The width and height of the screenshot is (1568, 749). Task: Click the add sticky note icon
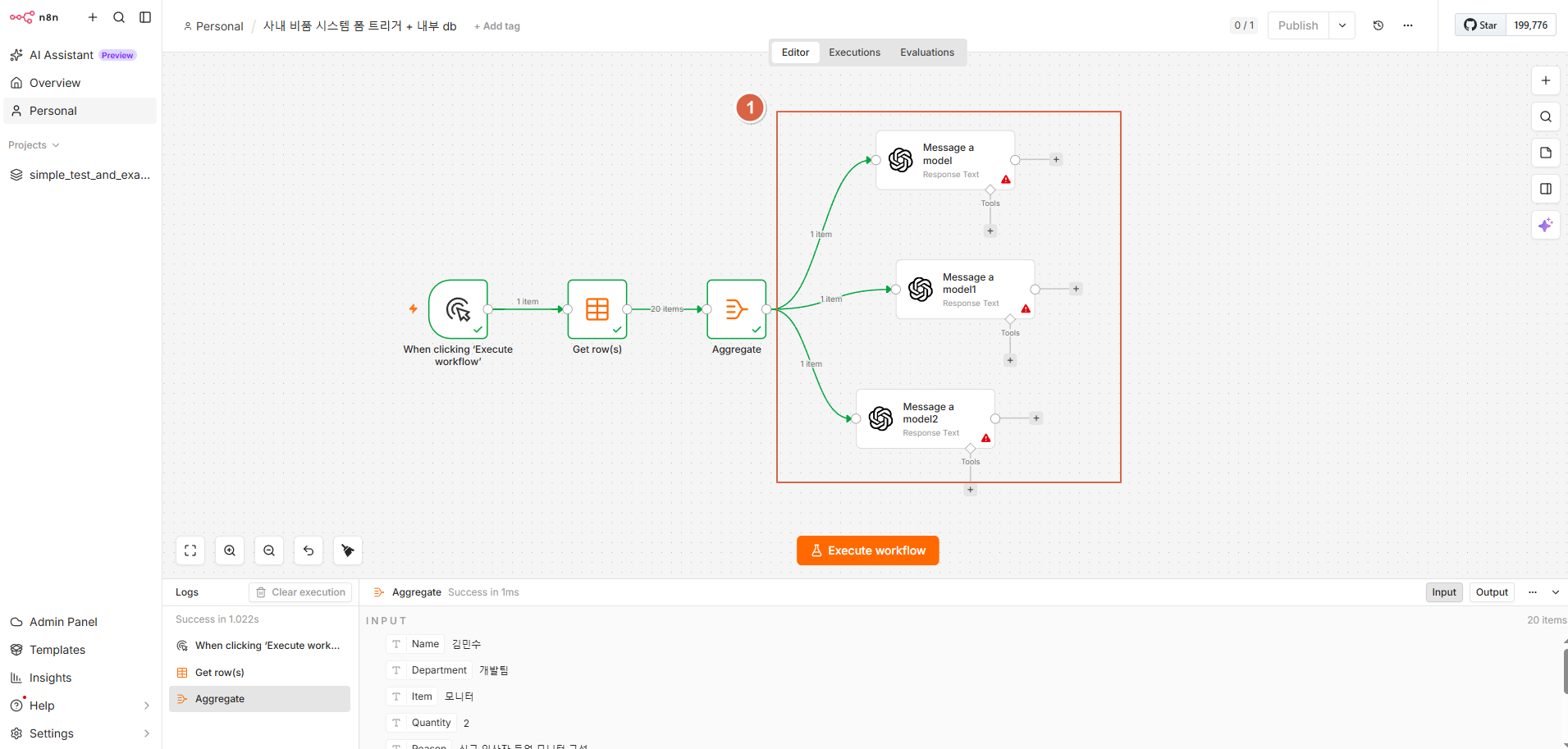(x=1546, y=153)
